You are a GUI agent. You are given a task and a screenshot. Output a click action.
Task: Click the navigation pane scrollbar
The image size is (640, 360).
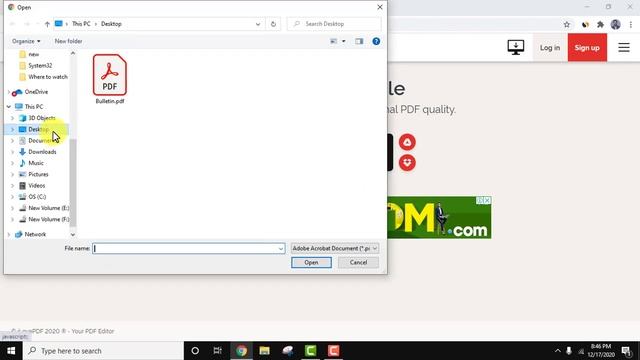coord(73,183)
